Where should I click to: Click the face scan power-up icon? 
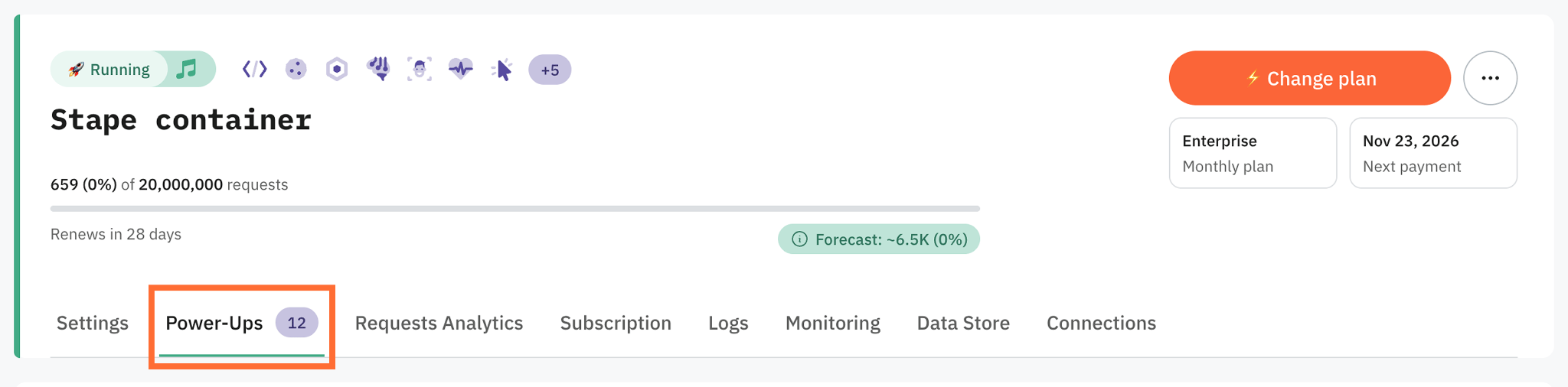420,70
